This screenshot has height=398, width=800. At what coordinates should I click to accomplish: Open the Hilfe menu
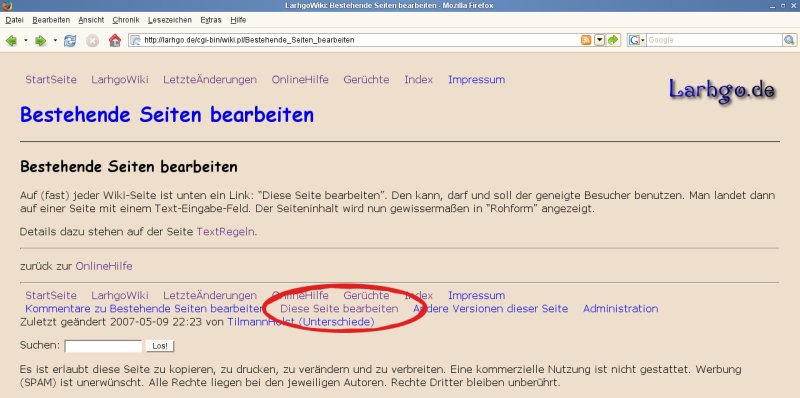pos(238,20)
